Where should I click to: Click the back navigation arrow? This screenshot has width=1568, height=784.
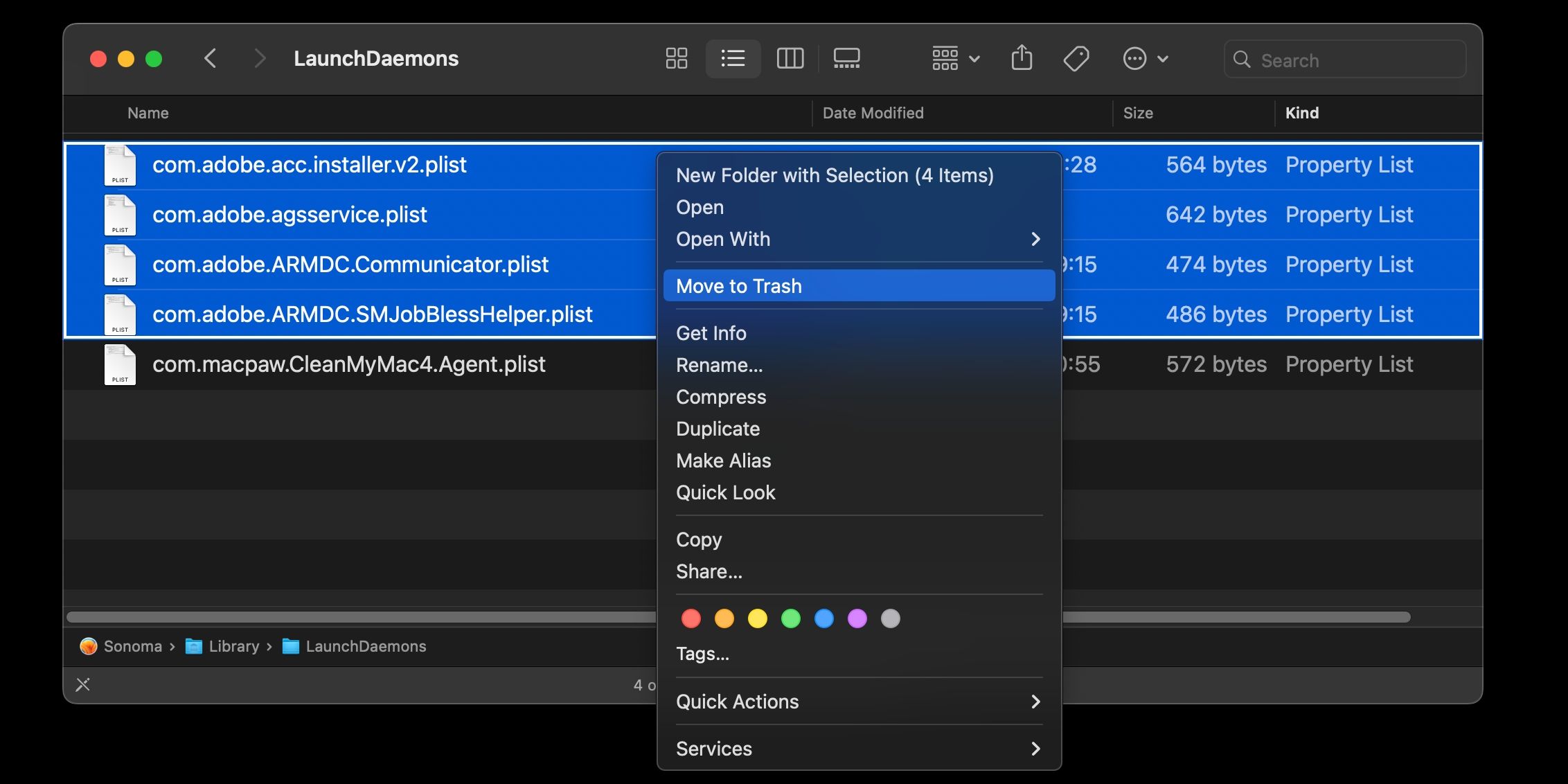coord(211,58)
